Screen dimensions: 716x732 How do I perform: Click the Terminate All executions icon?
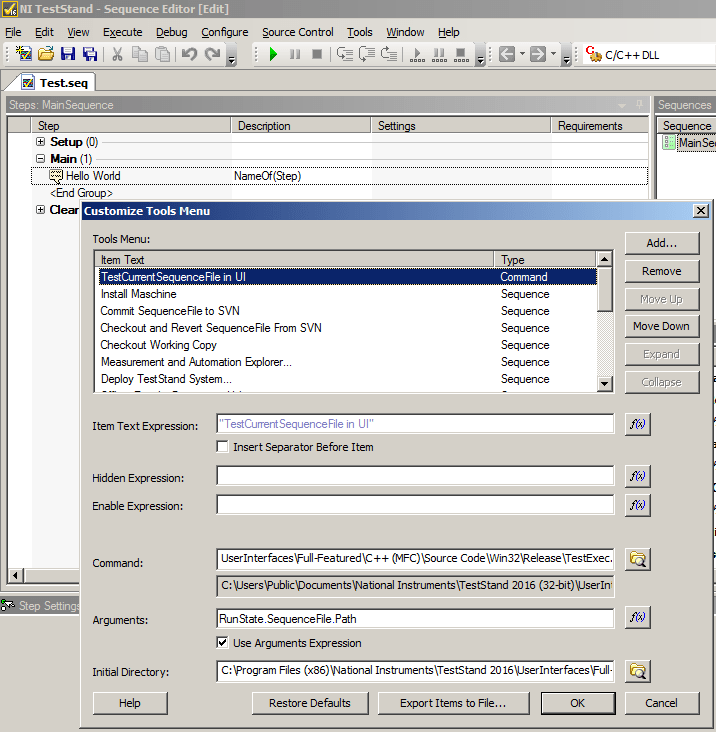(461, 55)
